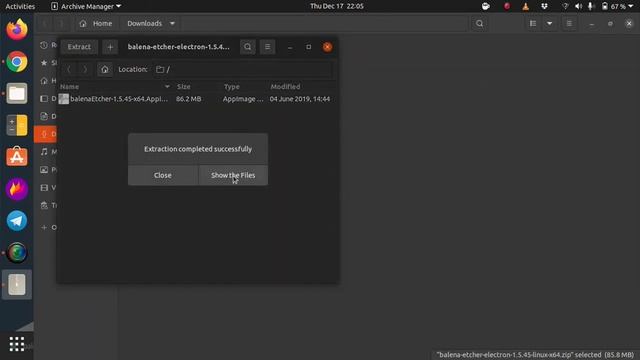The image size is (640, 360).
Task: Go to archive home location
Action: [104, 69]
